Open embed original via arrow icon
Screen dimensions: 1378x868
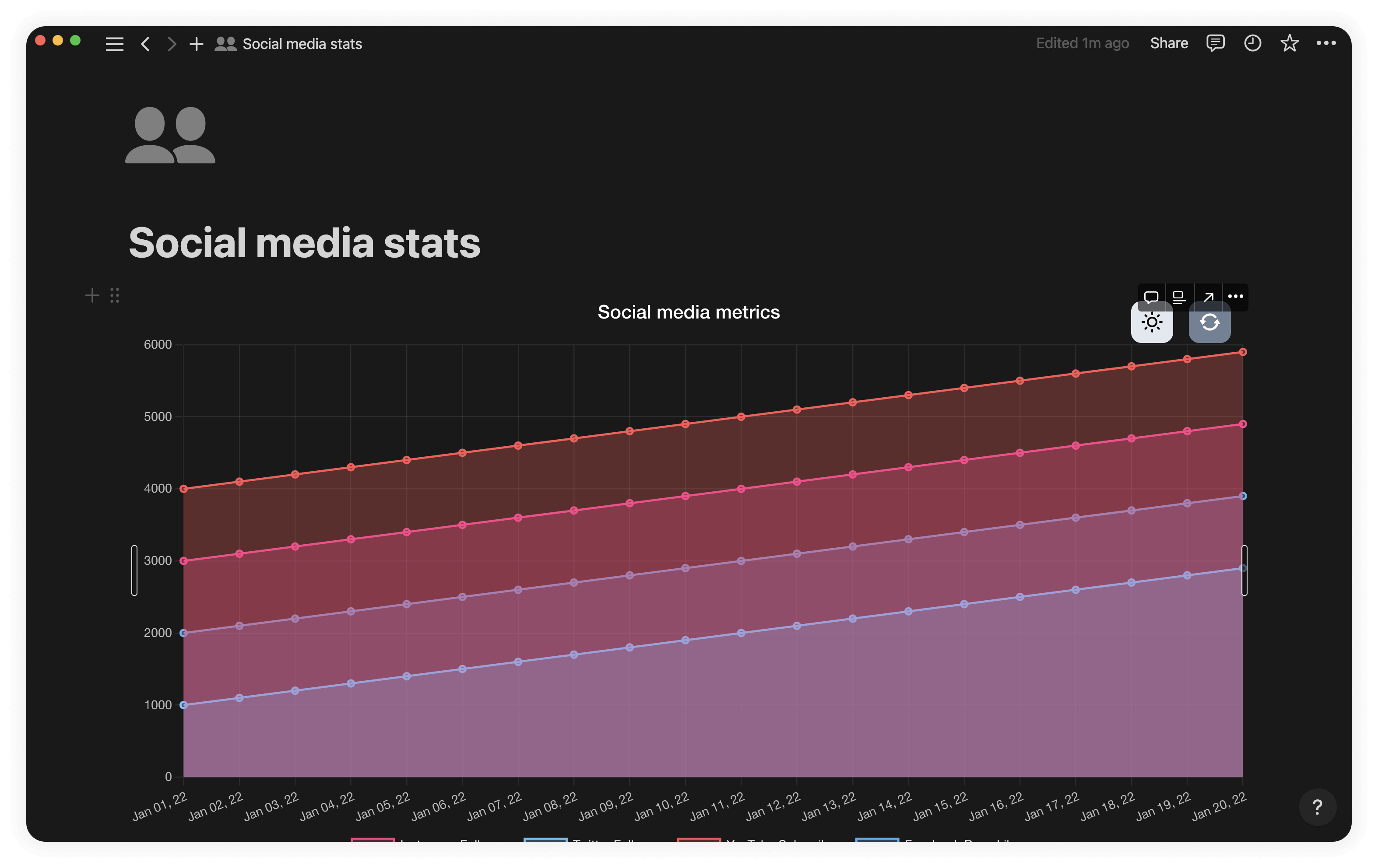pyautogui.click(x=1208, y=296)
